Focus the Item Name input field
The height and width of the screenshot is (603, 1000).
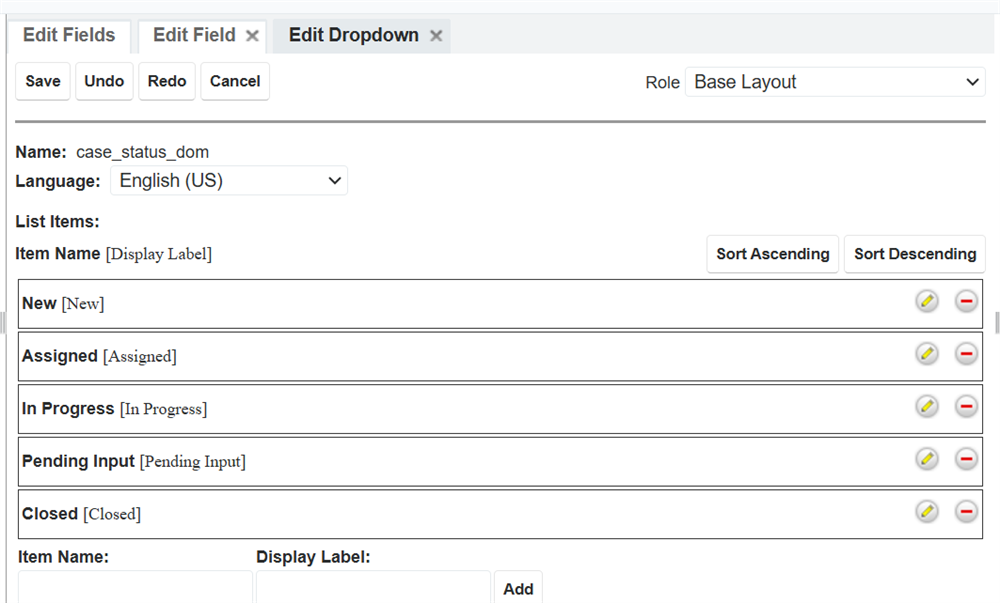(x=135, y=588)
